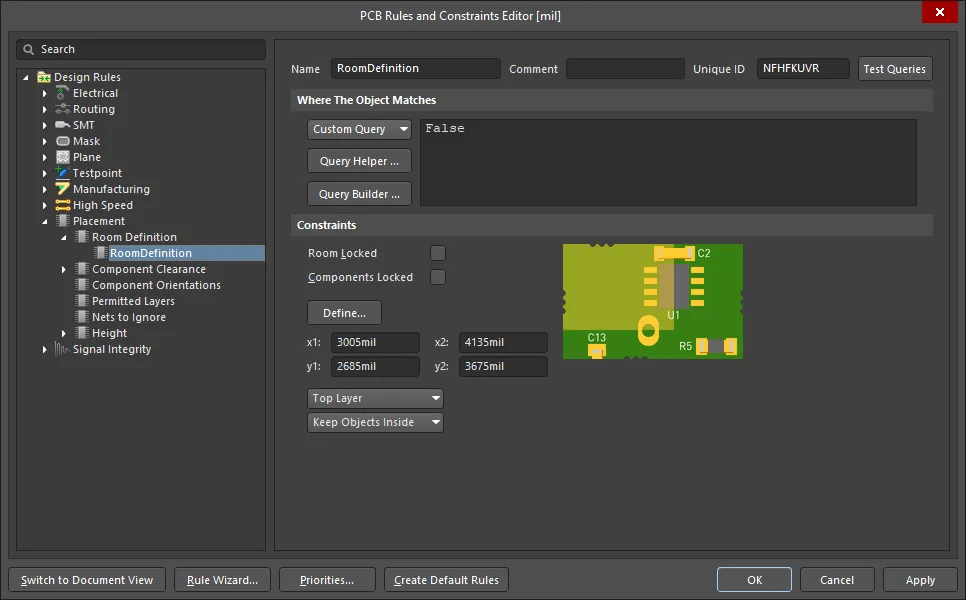
Task: Click the Plane rules category icon
Action: point(62,157)
